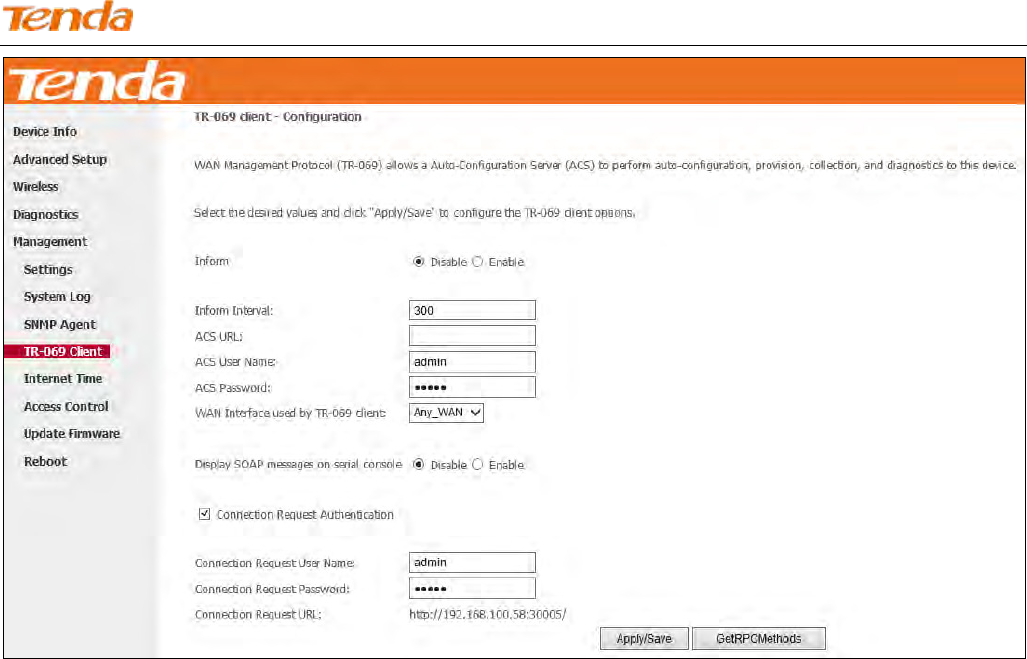Screen dimensions: 1027x659
Task: Disable SOAP messages on serial console
Action: click(419, 464)
